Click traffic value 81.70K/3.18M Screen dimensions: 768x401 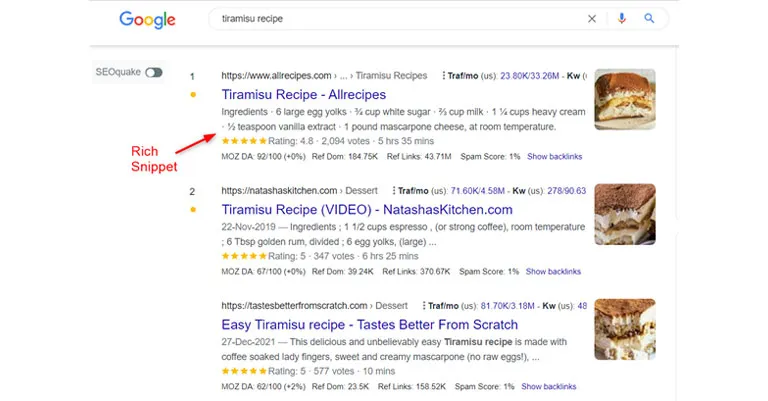pos(507,306)
